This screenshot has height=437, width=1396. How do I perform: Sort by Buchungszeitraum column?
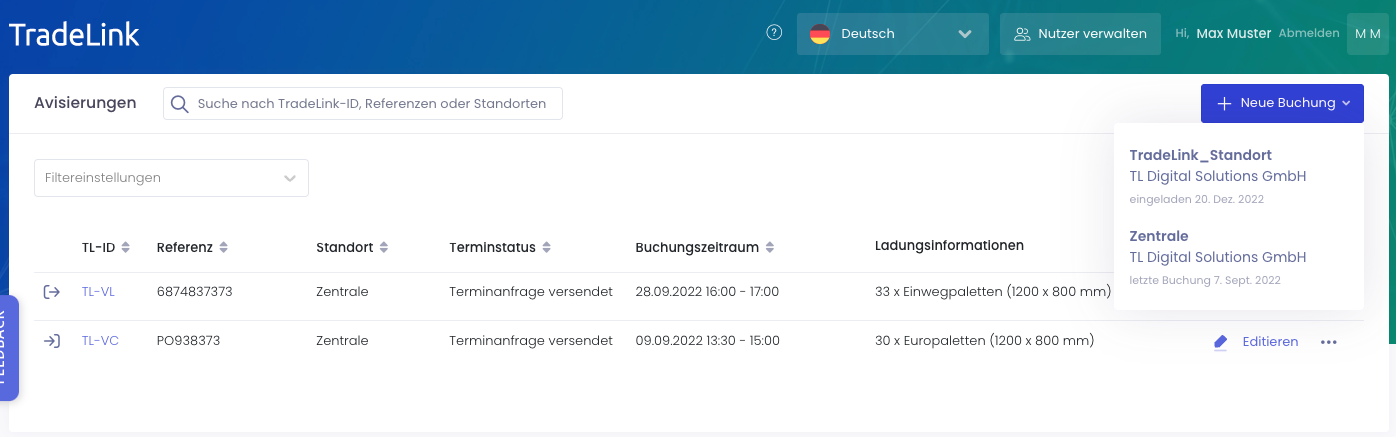(769, 247)
